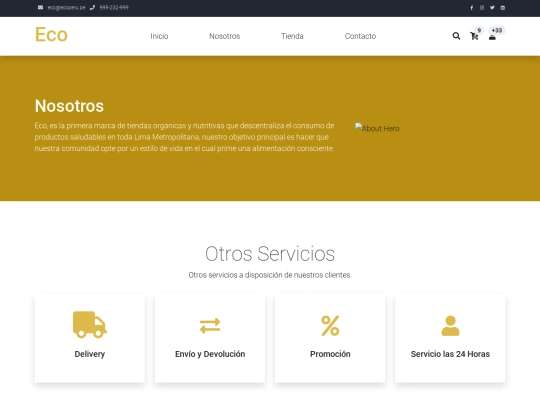The image size is (540, 405).
Task: Click the hero paragraph about Eco
Action: coord(185,137)
